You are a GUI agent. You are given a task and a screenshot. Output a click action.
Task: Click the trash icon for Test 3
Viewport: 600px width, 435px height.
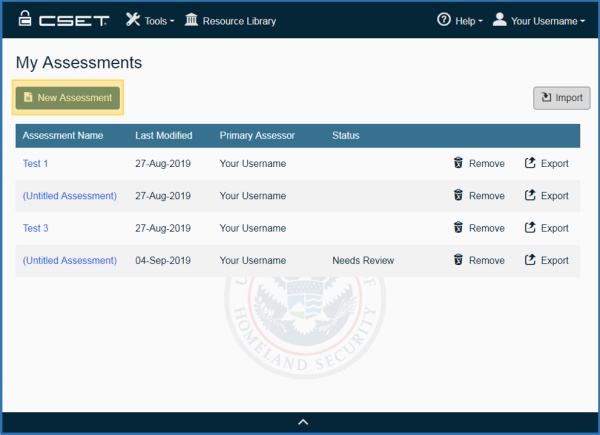click(458, 228)
